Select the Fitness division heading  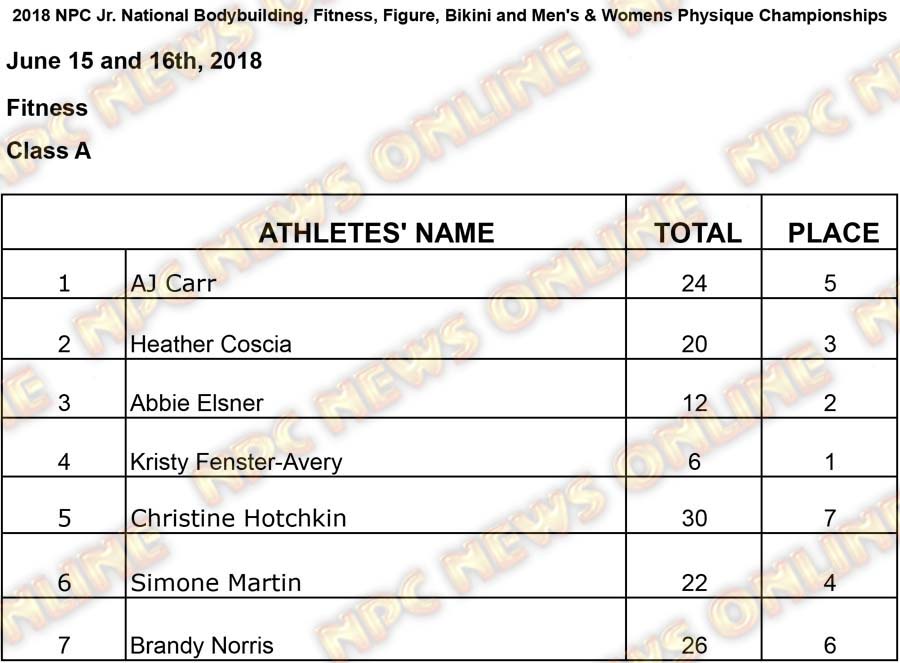47,107
